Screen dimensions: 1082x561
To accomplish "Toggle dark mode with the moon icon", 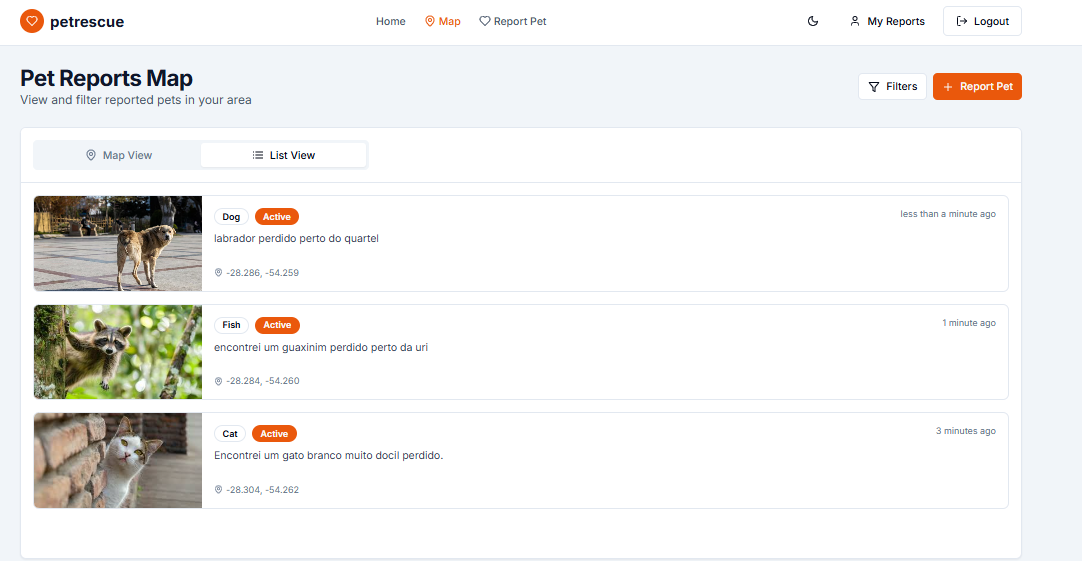I will (813, 21).
